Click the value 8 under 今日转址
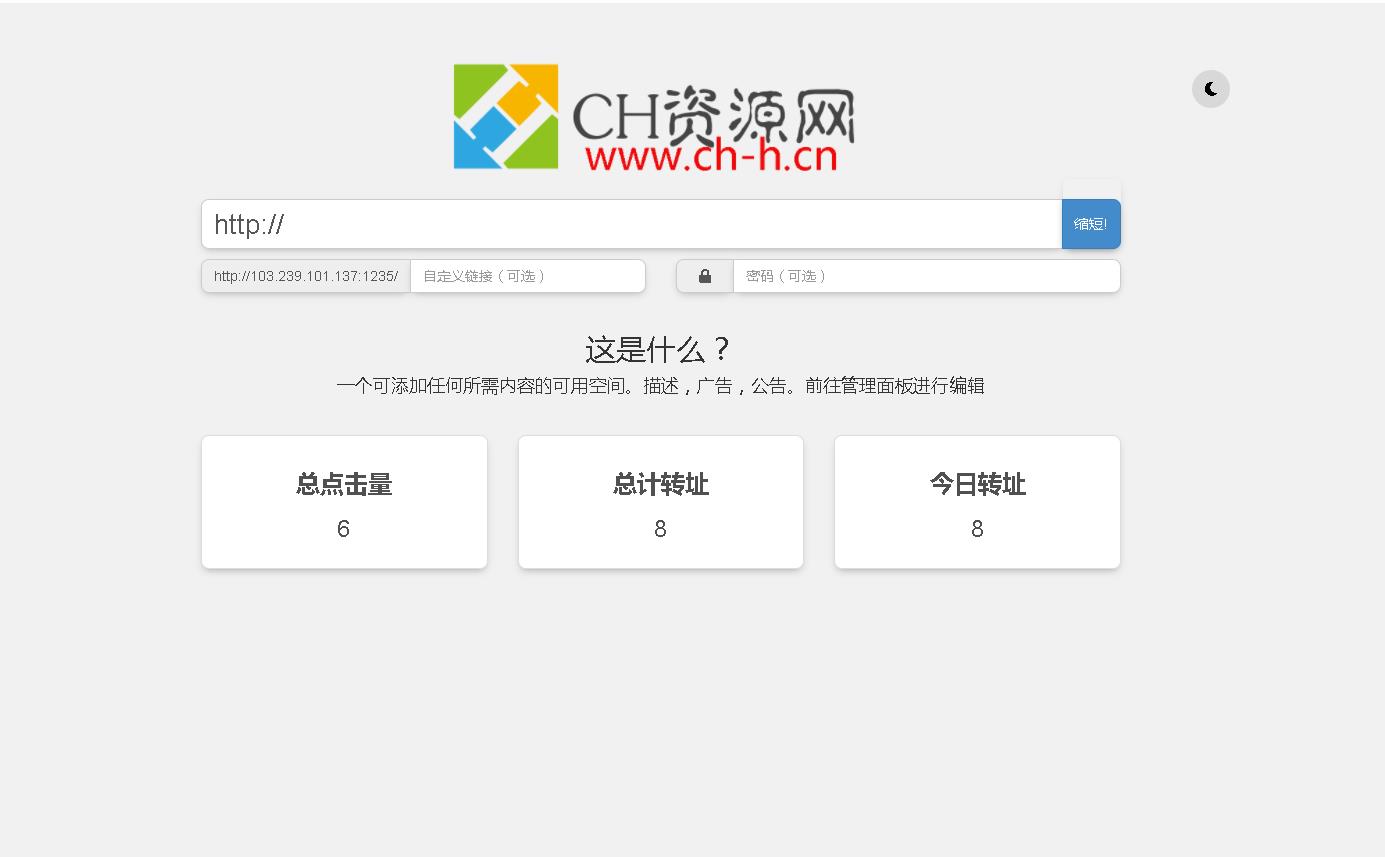1385x857 pixels. (978, 529)
